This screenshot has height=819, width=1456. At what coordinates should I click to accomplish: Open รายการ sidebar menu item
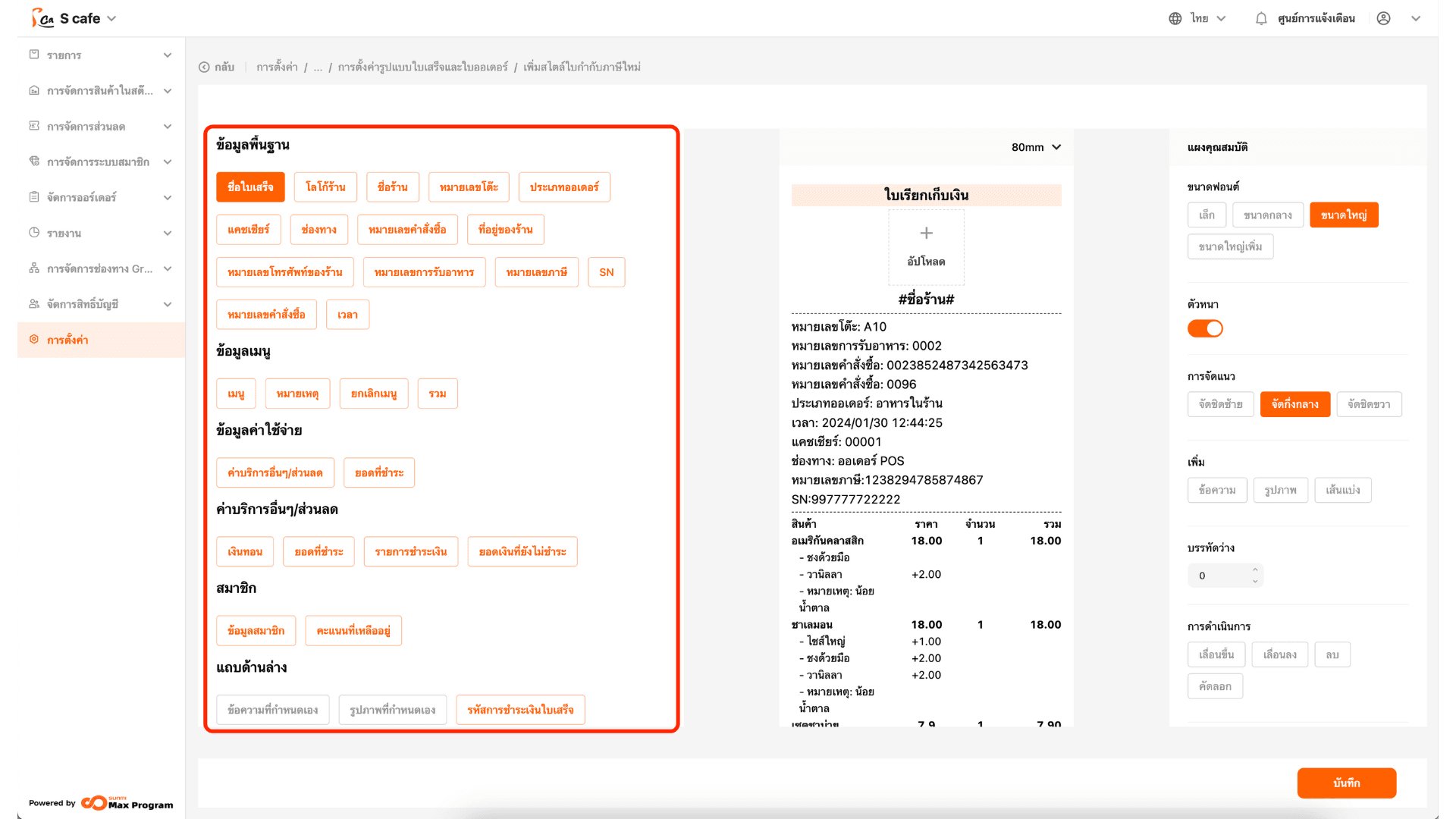coord(64,55)
